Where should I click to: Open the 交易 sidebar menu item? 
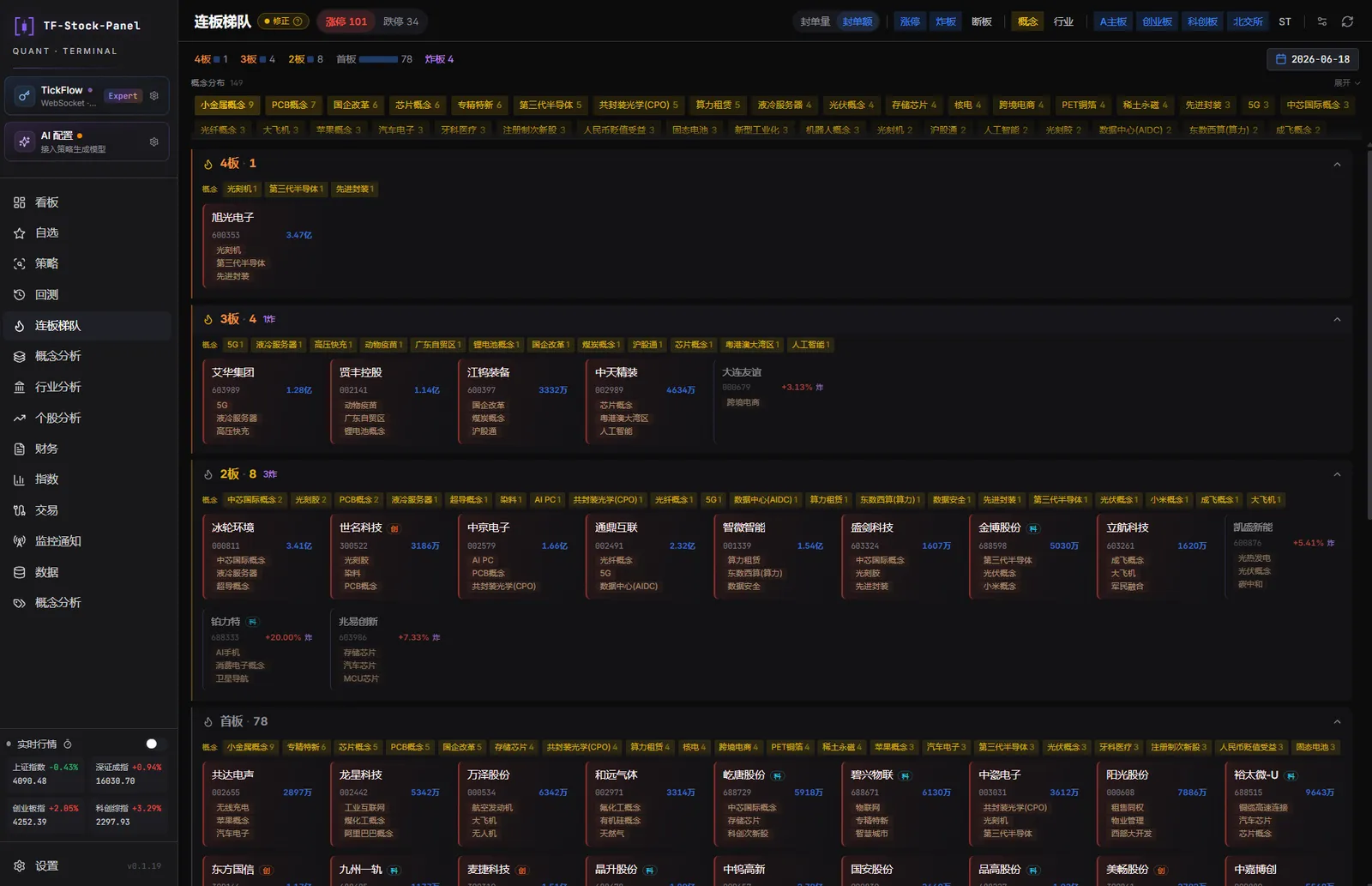click(x=86, y=510)
